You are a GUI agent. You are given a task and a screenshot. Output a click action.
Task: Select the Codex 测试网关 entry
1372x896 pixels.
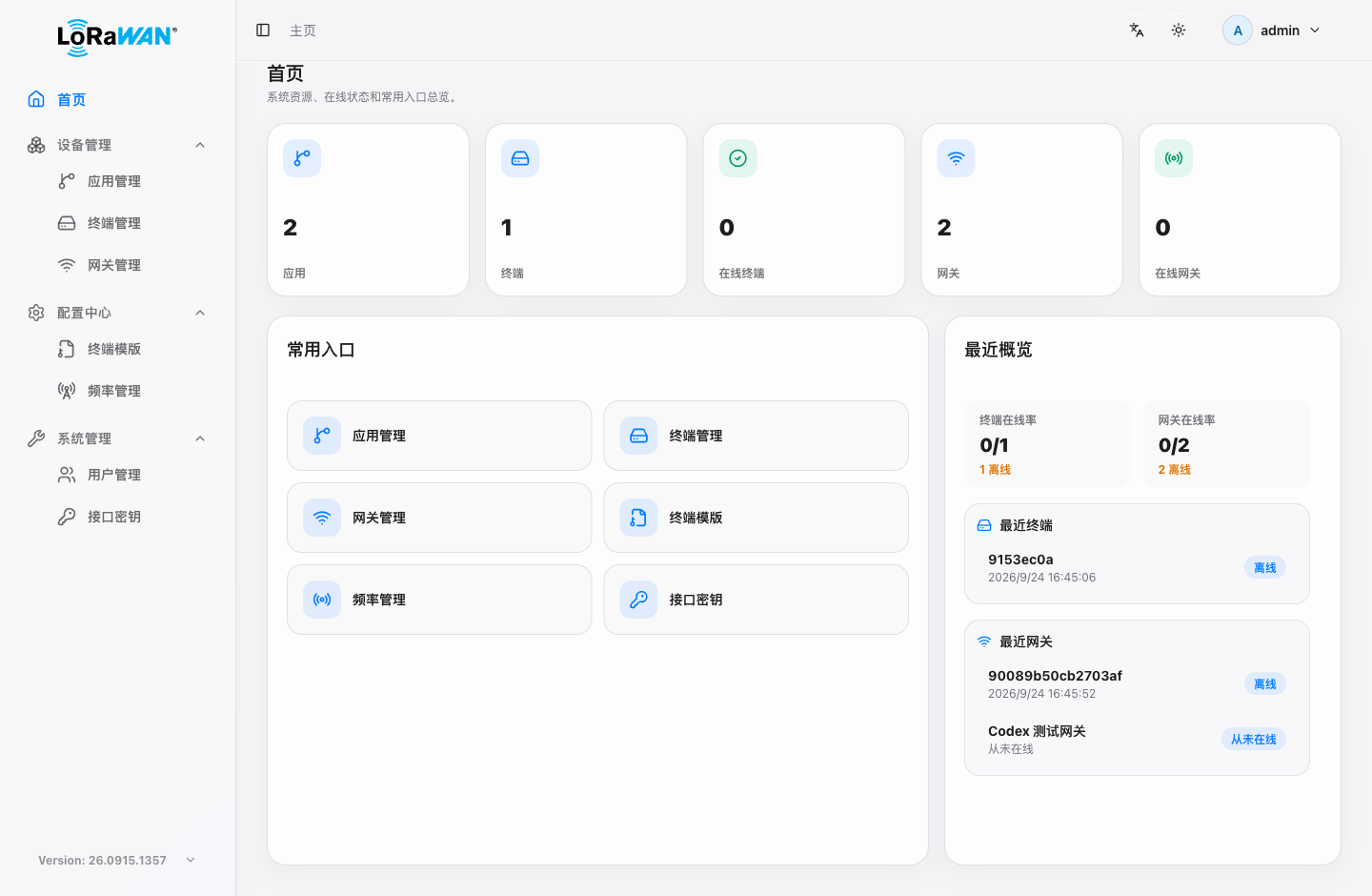[x=1137, y=740]
